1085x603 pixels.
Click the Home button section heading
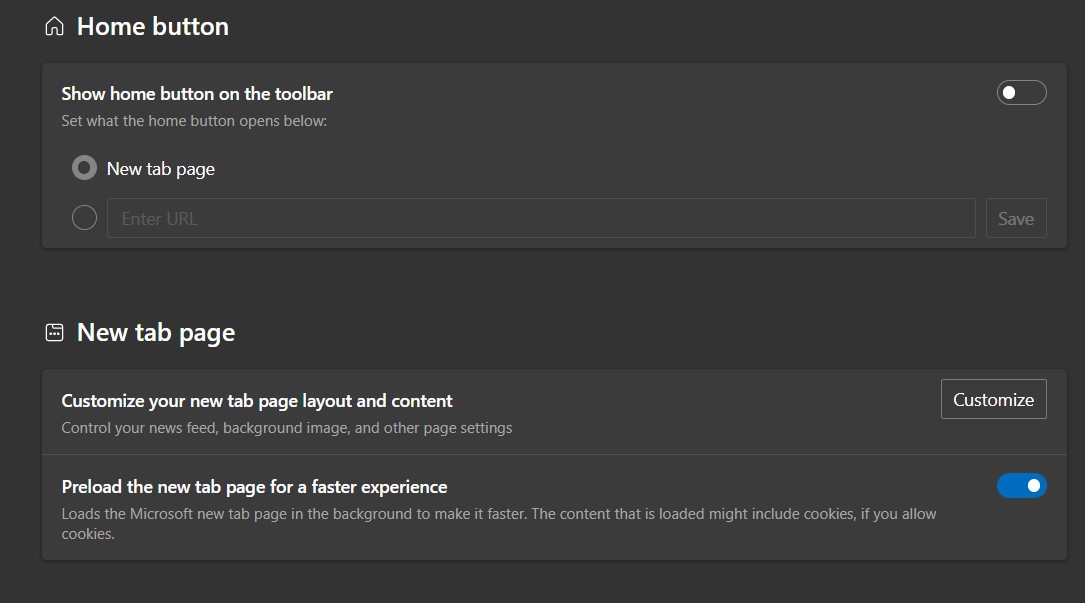tap(152, 26)
